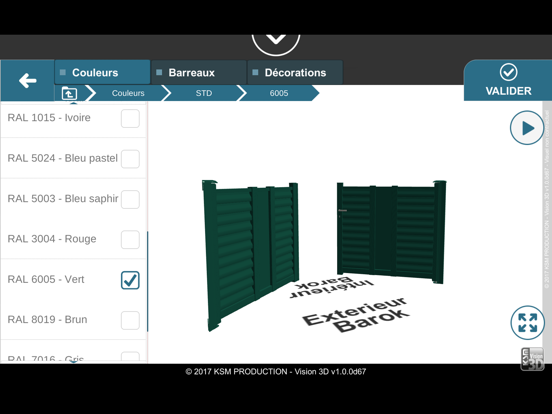
Task: Confirm selection with VALIDER button
Action: coord(508,81)
